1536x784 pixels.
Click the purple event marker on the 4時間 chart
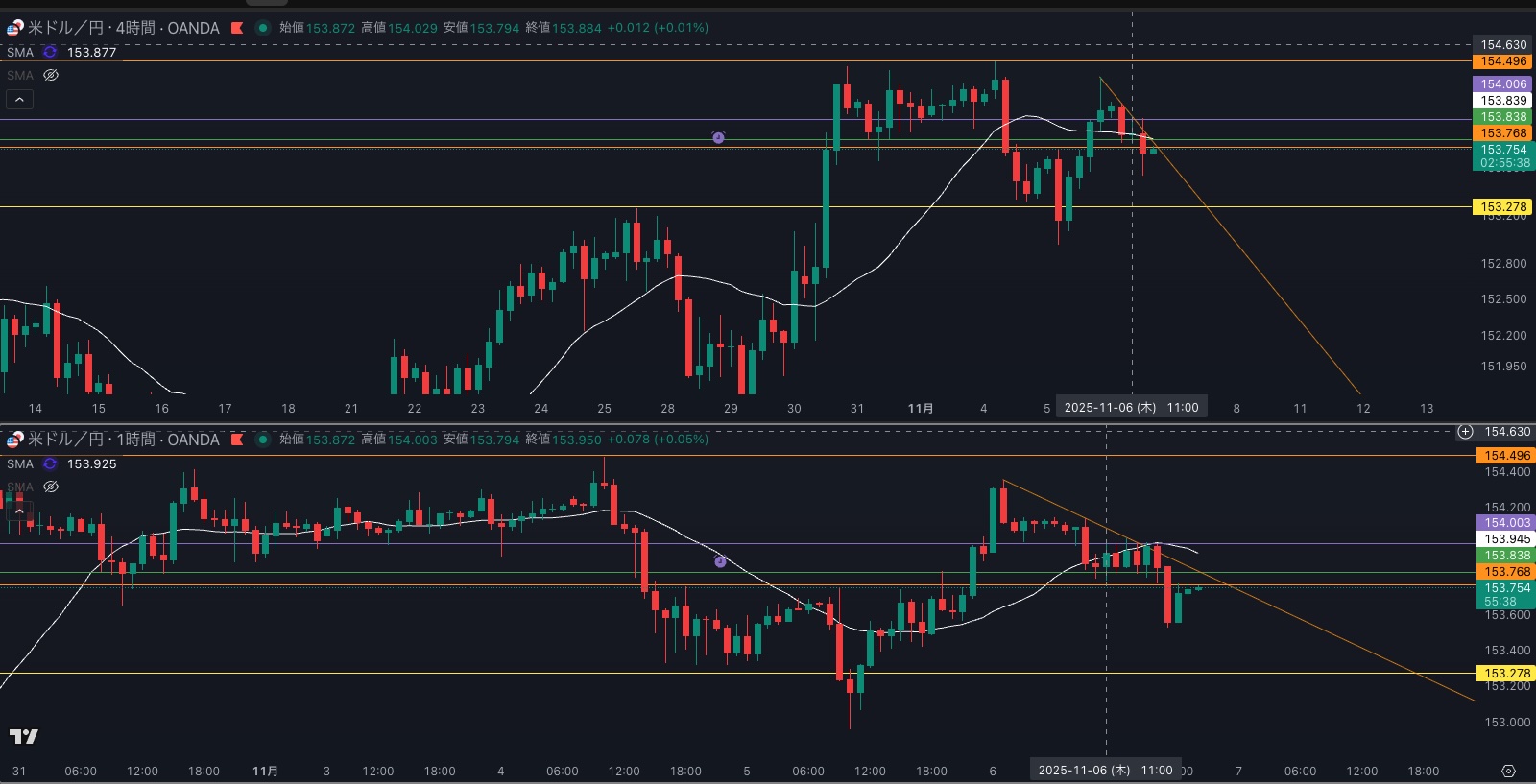tap(718, 137)
